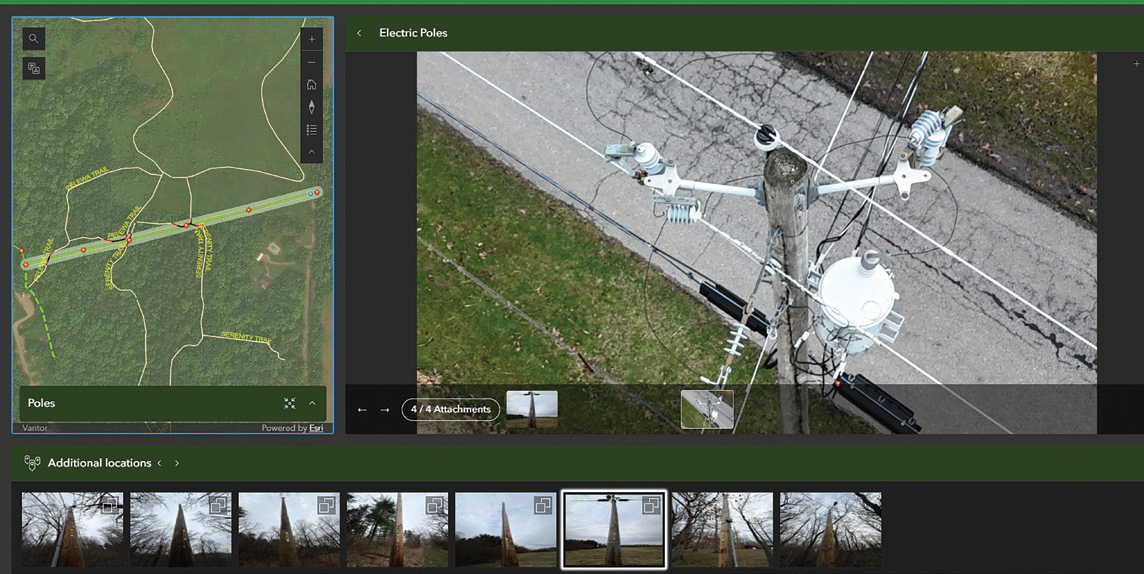Open the white-bordered selected pole thumbnail
The height and width of the screenshot is (574, 1144).
(x=614, y=530)
